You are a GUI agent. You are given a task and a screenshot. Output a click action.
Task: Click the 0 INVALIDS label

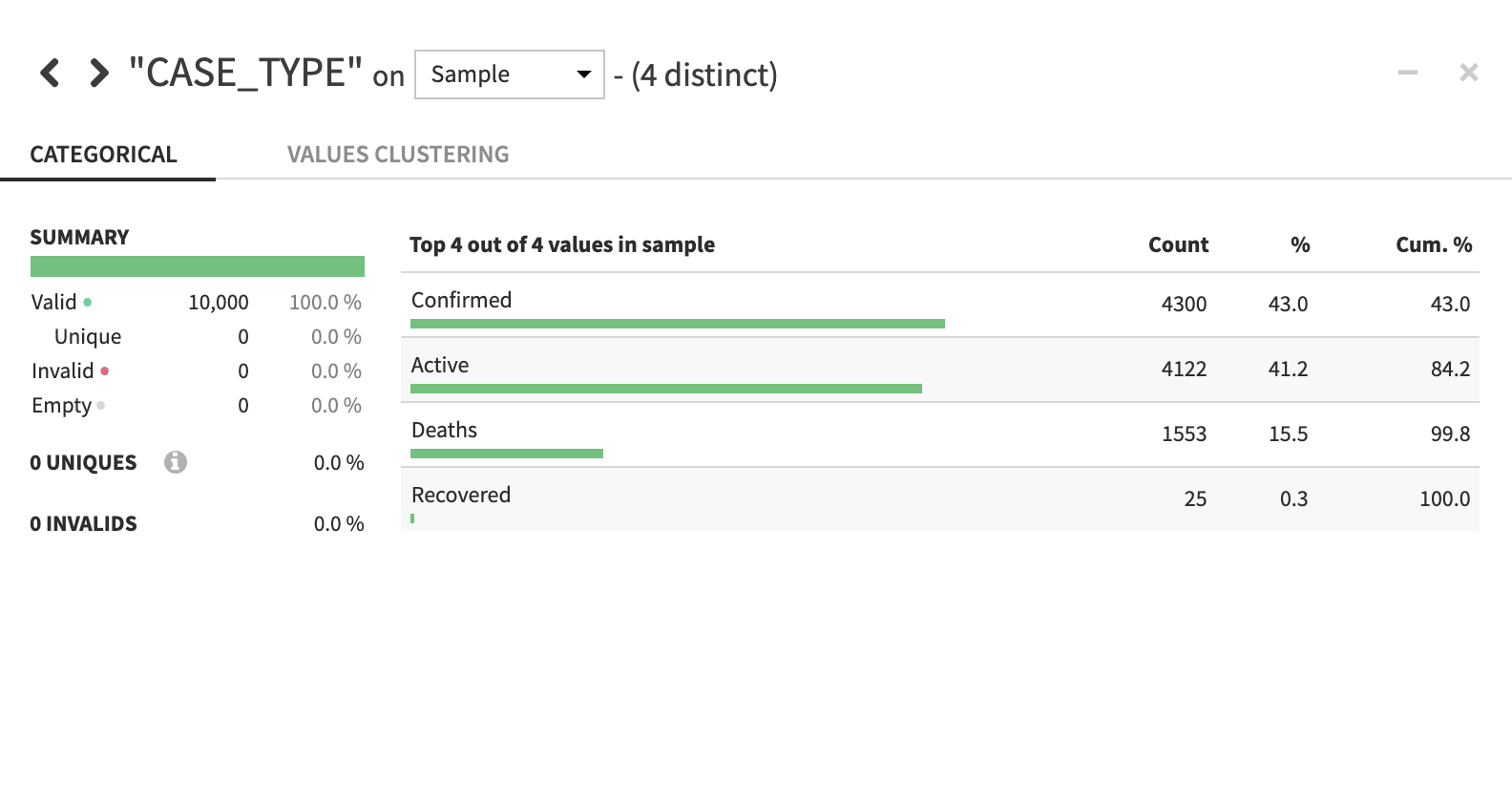(83, 524)
